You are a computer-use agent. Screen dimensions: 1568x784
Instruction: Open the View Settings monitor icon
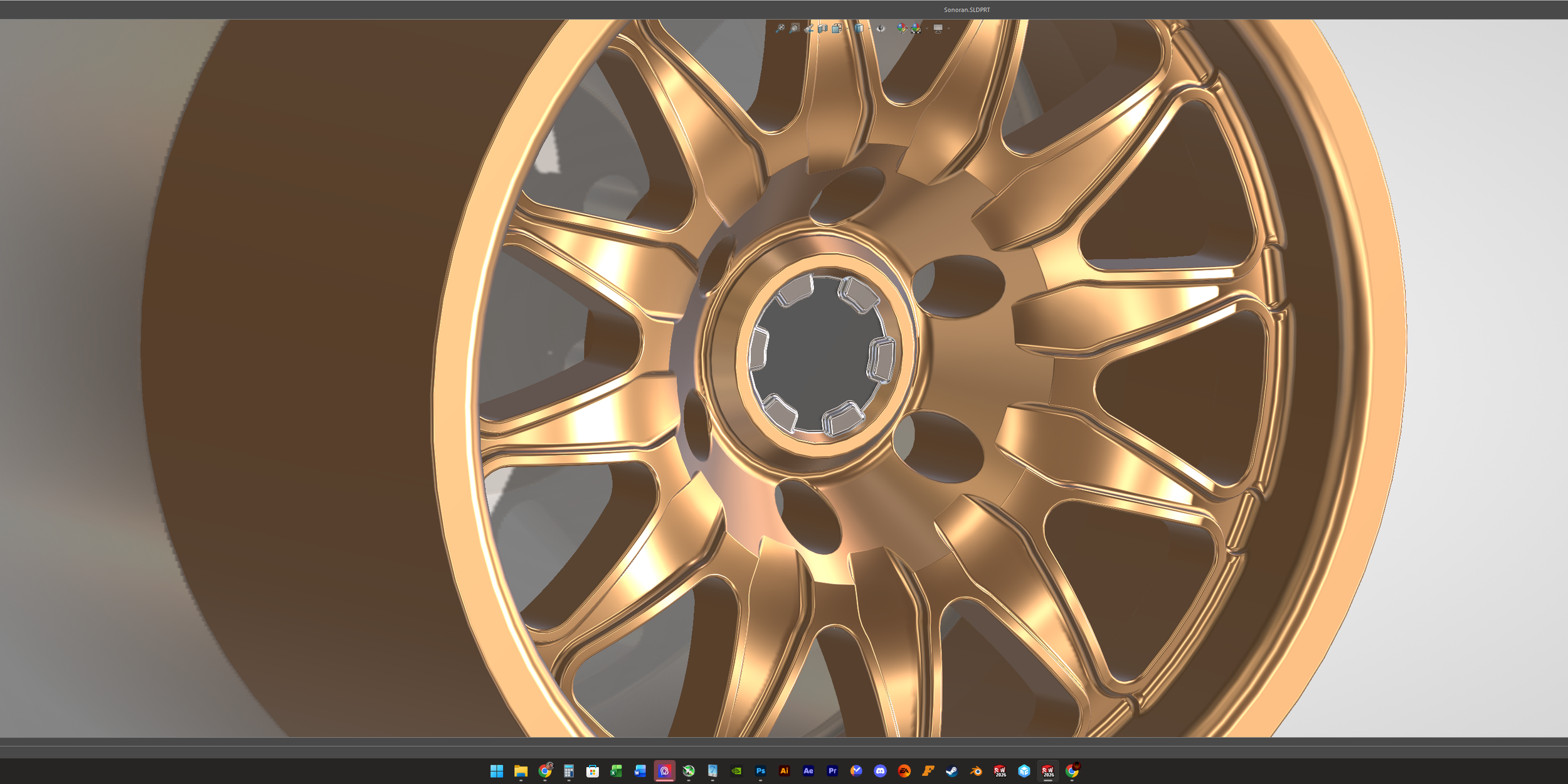click(938, 29)
